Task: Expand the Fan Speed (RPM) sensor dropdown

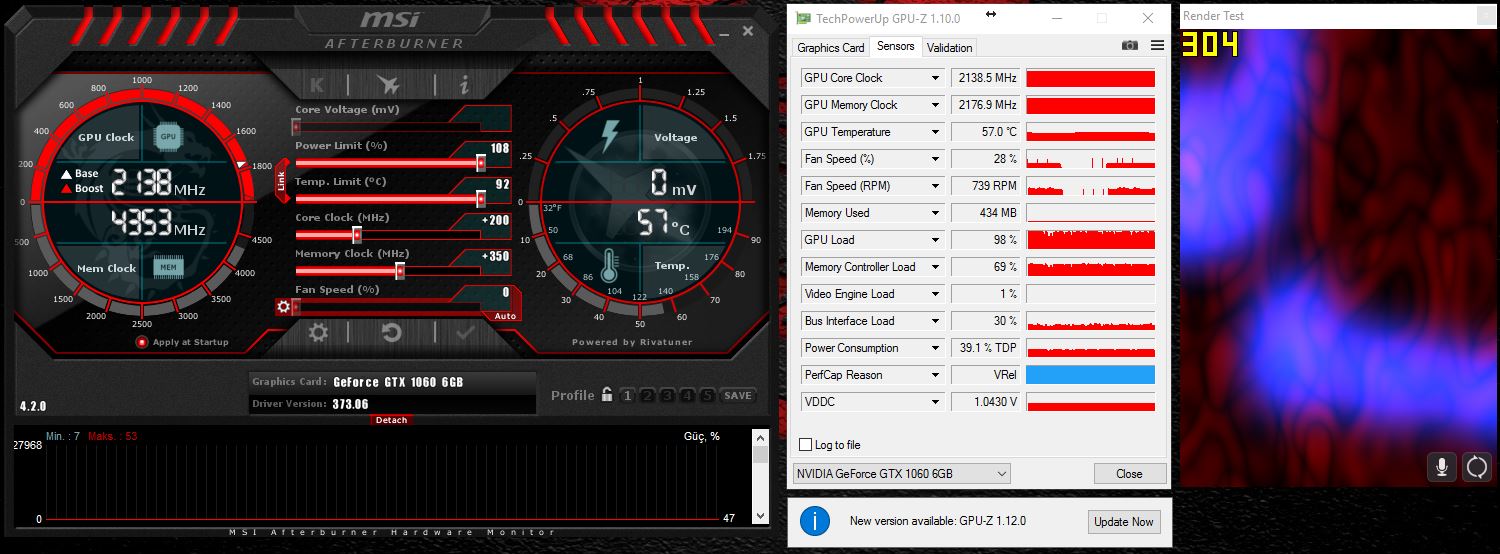Action: click(936, 186)
